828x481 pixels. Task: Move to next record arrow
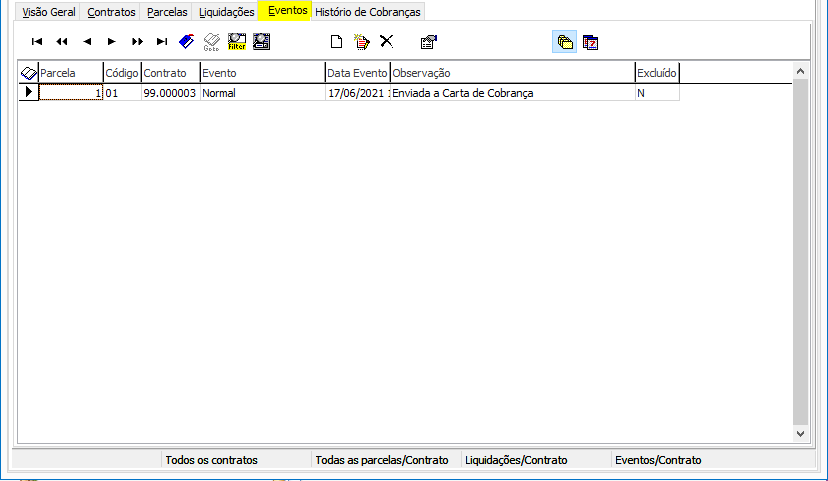(111, 42)
